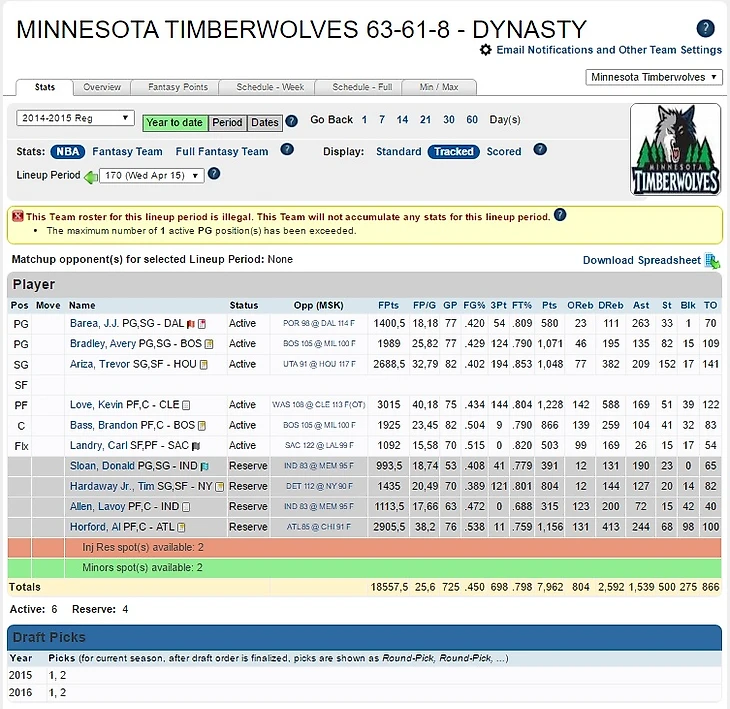Open news note for Tim Hardaway Jr.
Viewport: 730px width, 709px height.
point(220,486)
